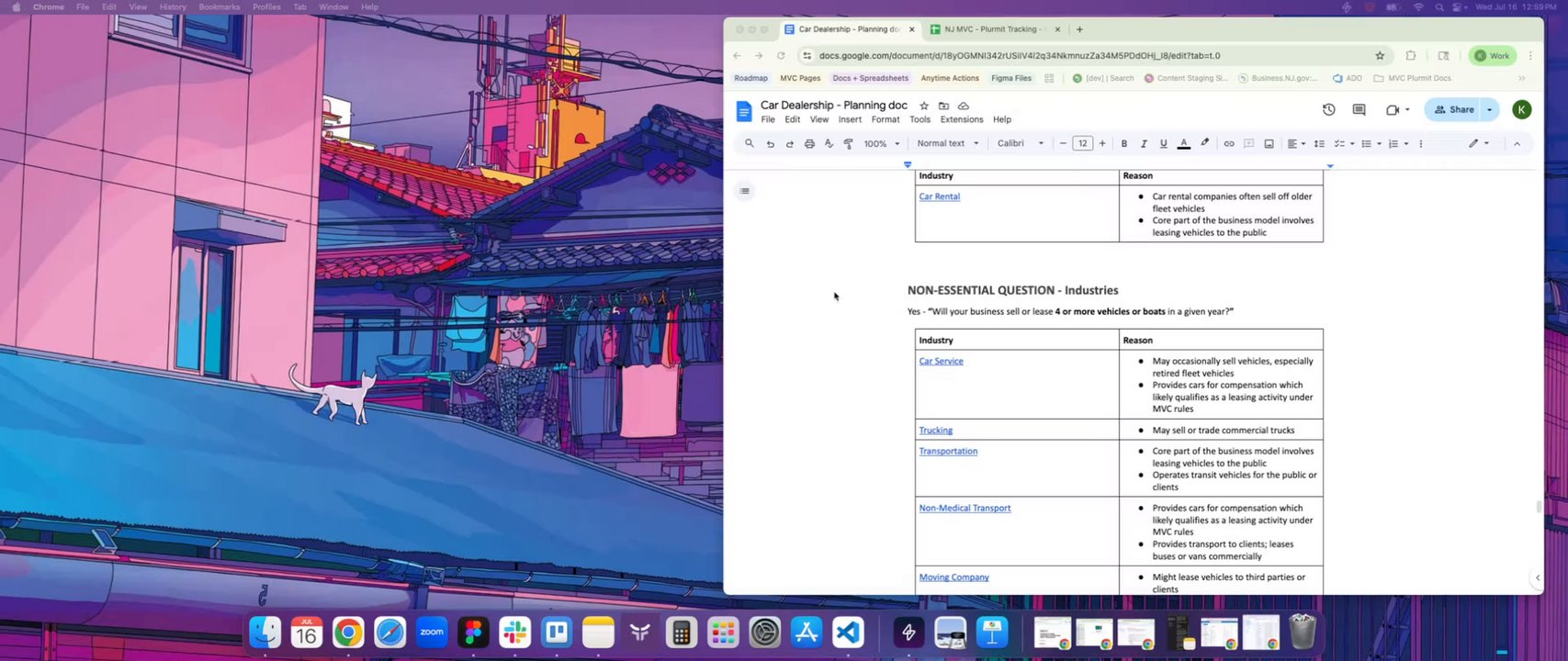Open Chrome extensions puzzle icon
The image size is (1568, 661).
1411,56
